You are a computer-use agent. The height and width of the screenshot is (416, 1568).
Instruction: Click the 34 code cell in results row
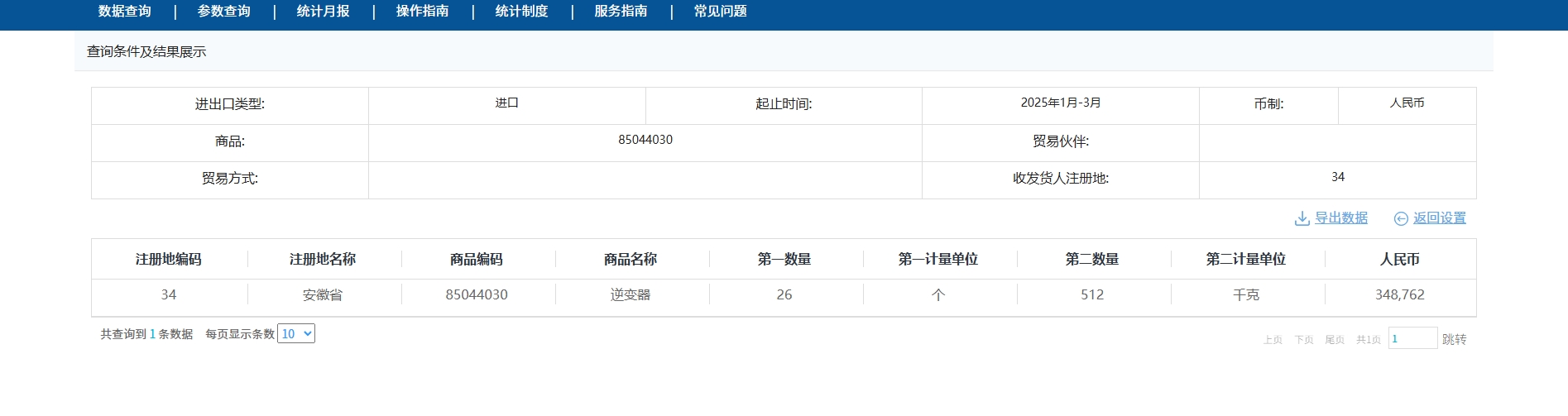pos(169,294)
